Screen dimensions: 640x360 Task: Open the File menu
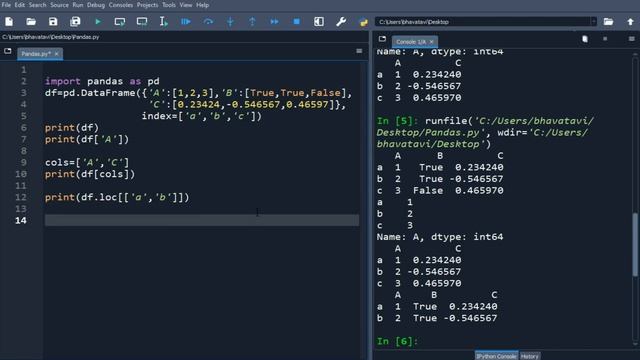6,5
